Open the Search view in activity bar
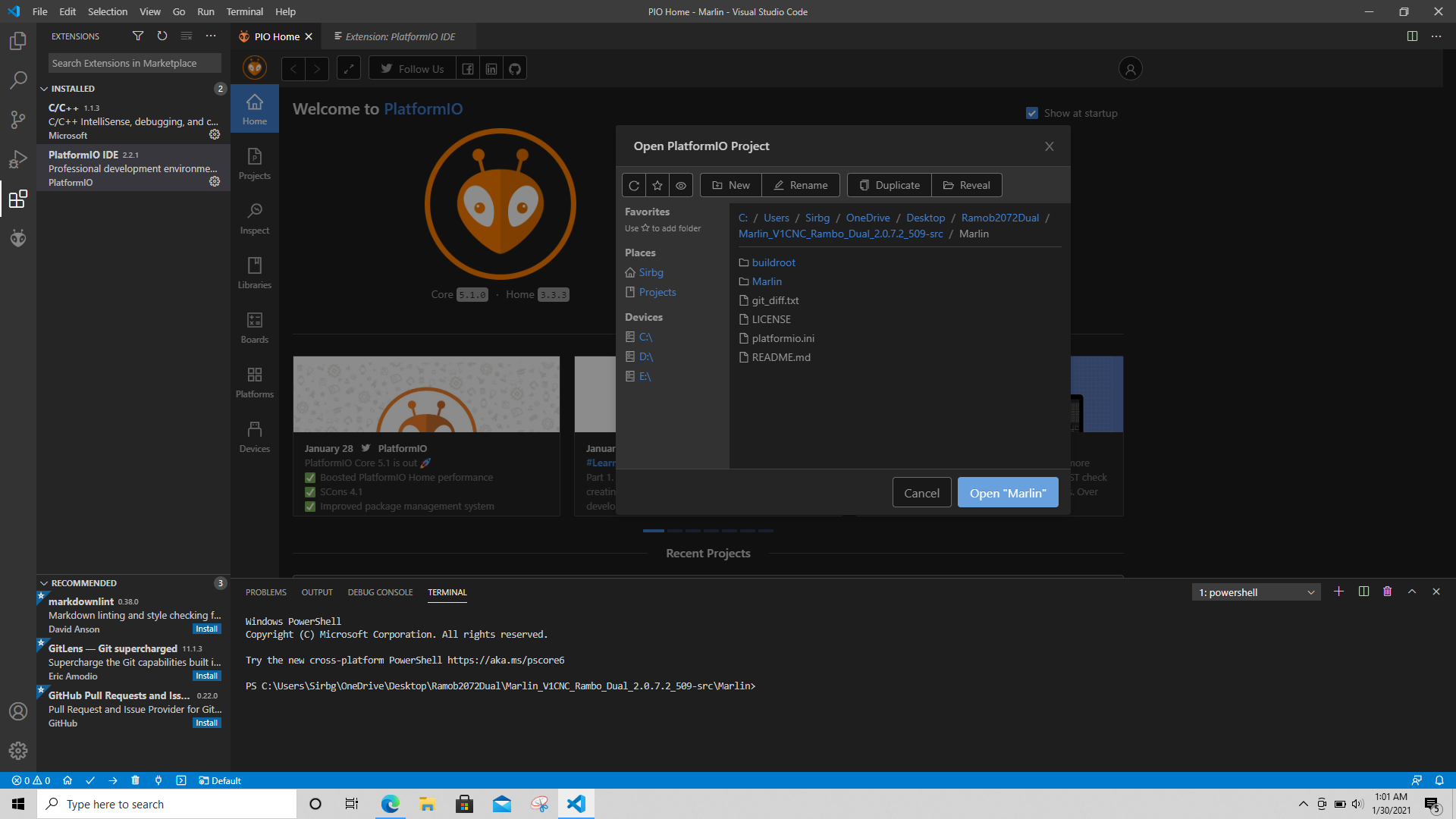 (x=18, y=80)
